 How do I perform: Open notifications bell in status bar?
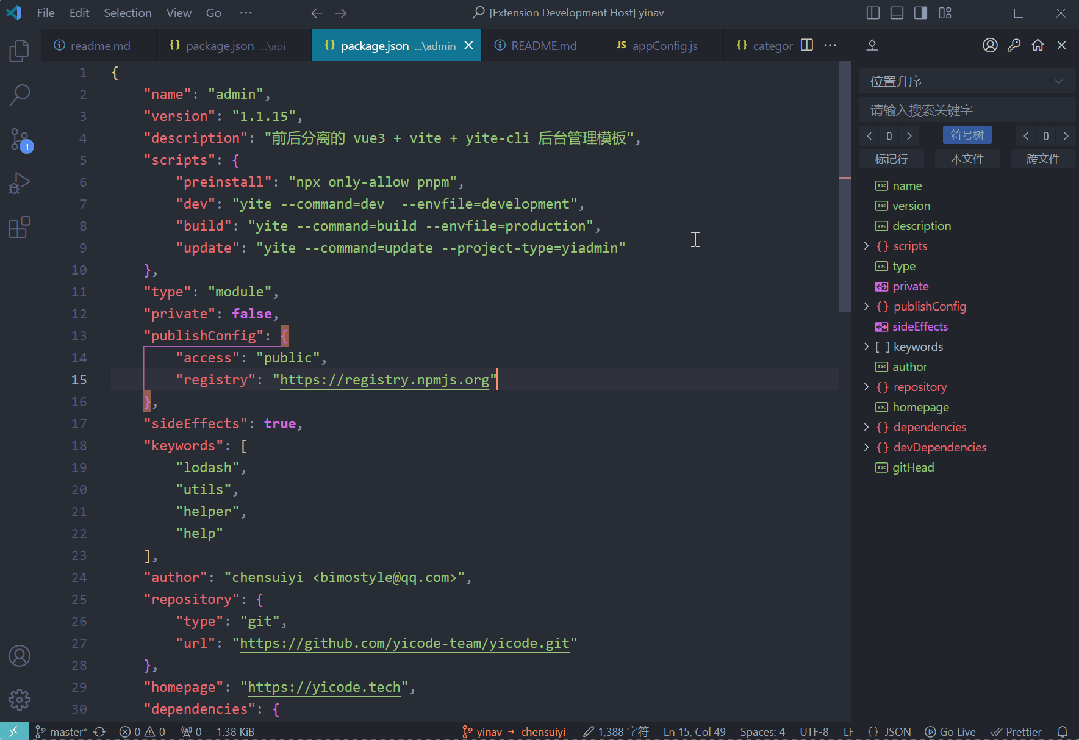click(1062, 732)
